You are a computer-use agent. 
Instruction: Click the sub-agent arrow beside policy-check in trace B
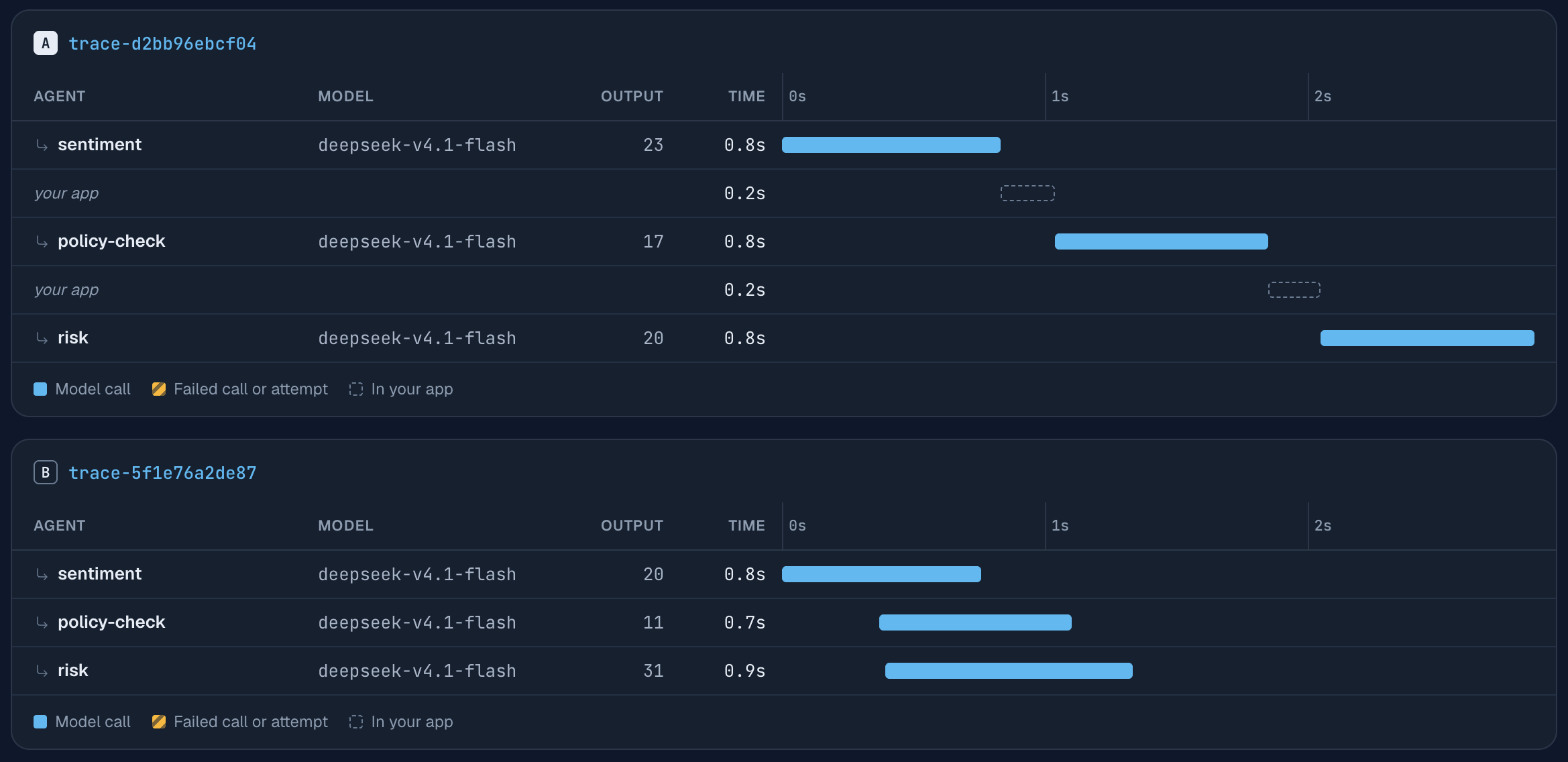point(42,623)
